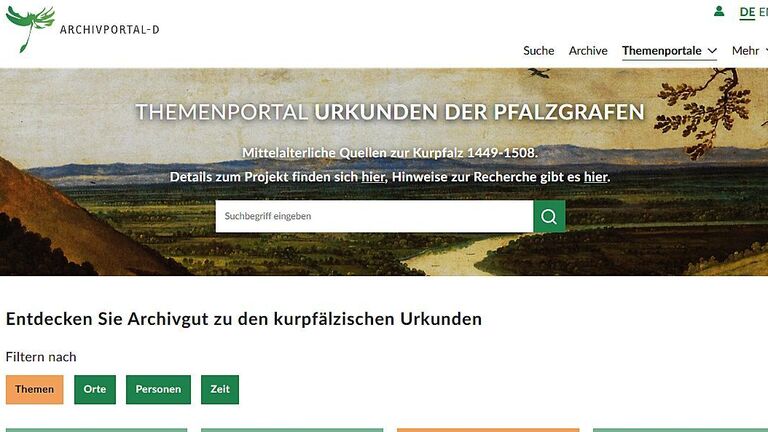Open the Suche menu item

pyautogui.click(x=538, y=50)
